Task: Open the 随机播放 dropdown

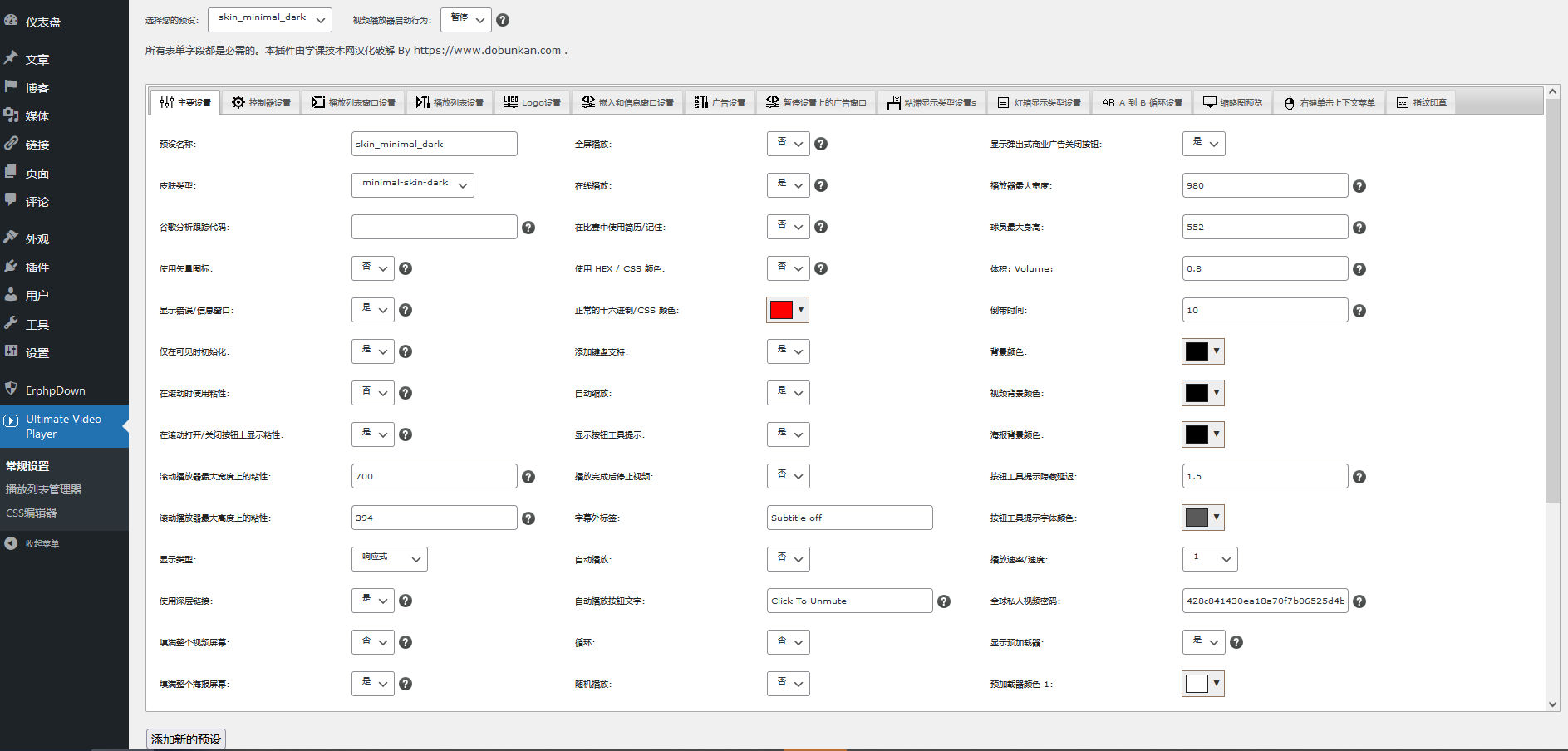Action: click(789, 684)
